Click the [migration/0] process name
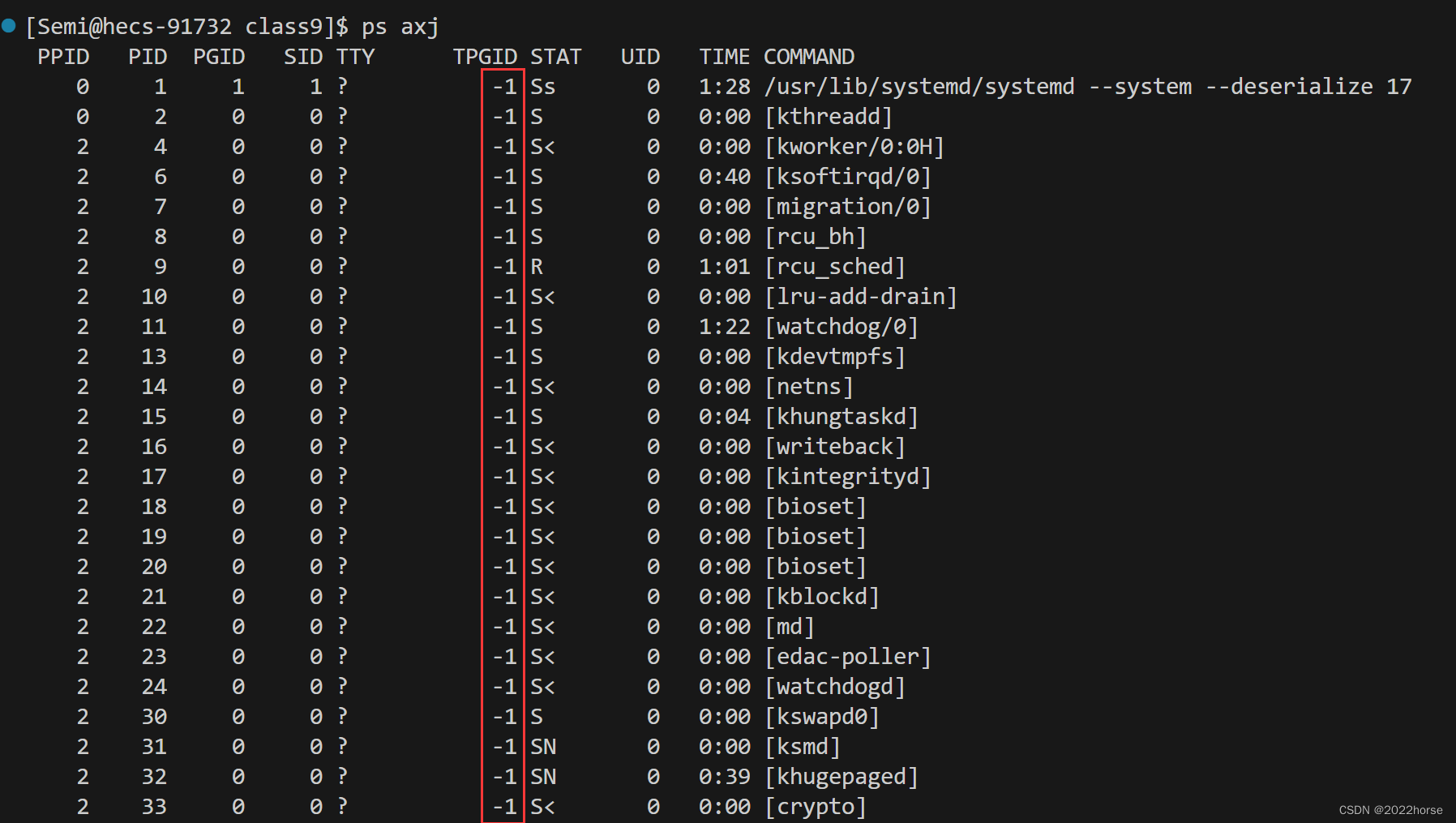This screenshot has width=1456, height=823. click(x=848, y=207)
